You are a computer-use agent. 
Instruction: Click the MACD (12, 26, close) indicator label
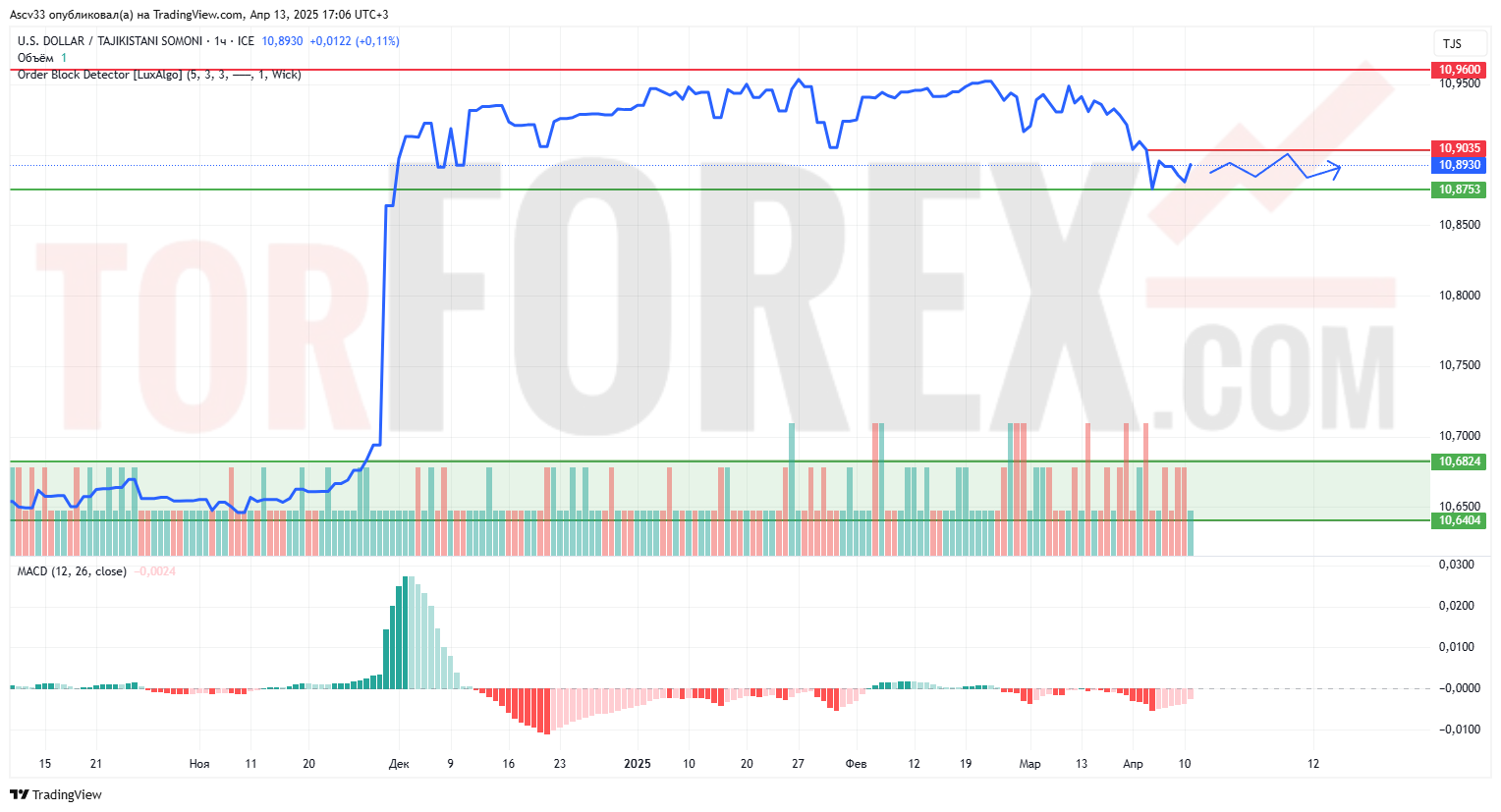click(72, 571)
